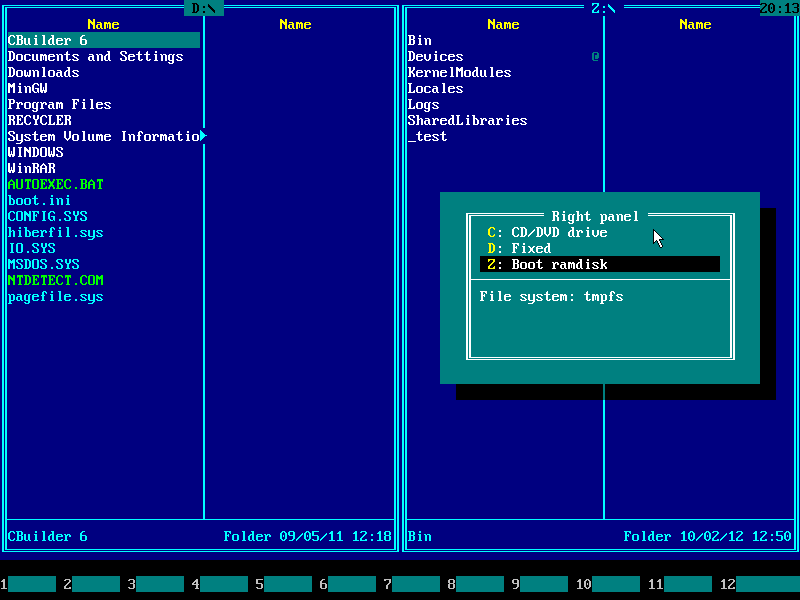Select the RECYCLER folder
The width and height of the screenshot is (800, 600).
(x=39, y=120)
